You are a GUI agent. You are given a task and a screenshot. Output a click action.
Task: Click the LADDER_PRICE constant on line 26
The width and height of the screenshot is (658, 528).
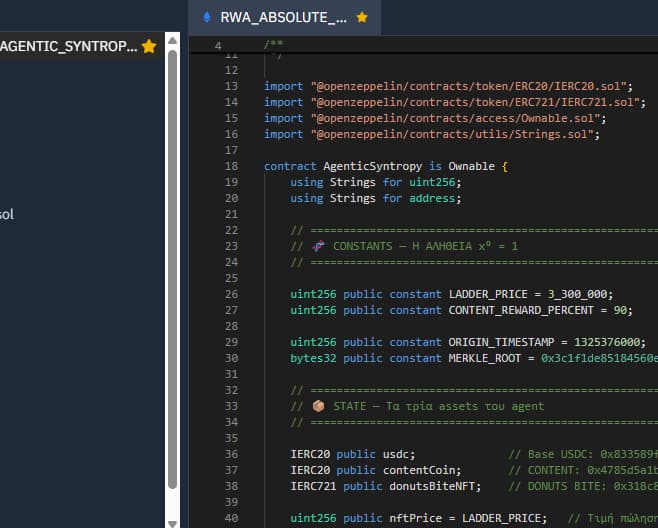(x=490, y=294)
